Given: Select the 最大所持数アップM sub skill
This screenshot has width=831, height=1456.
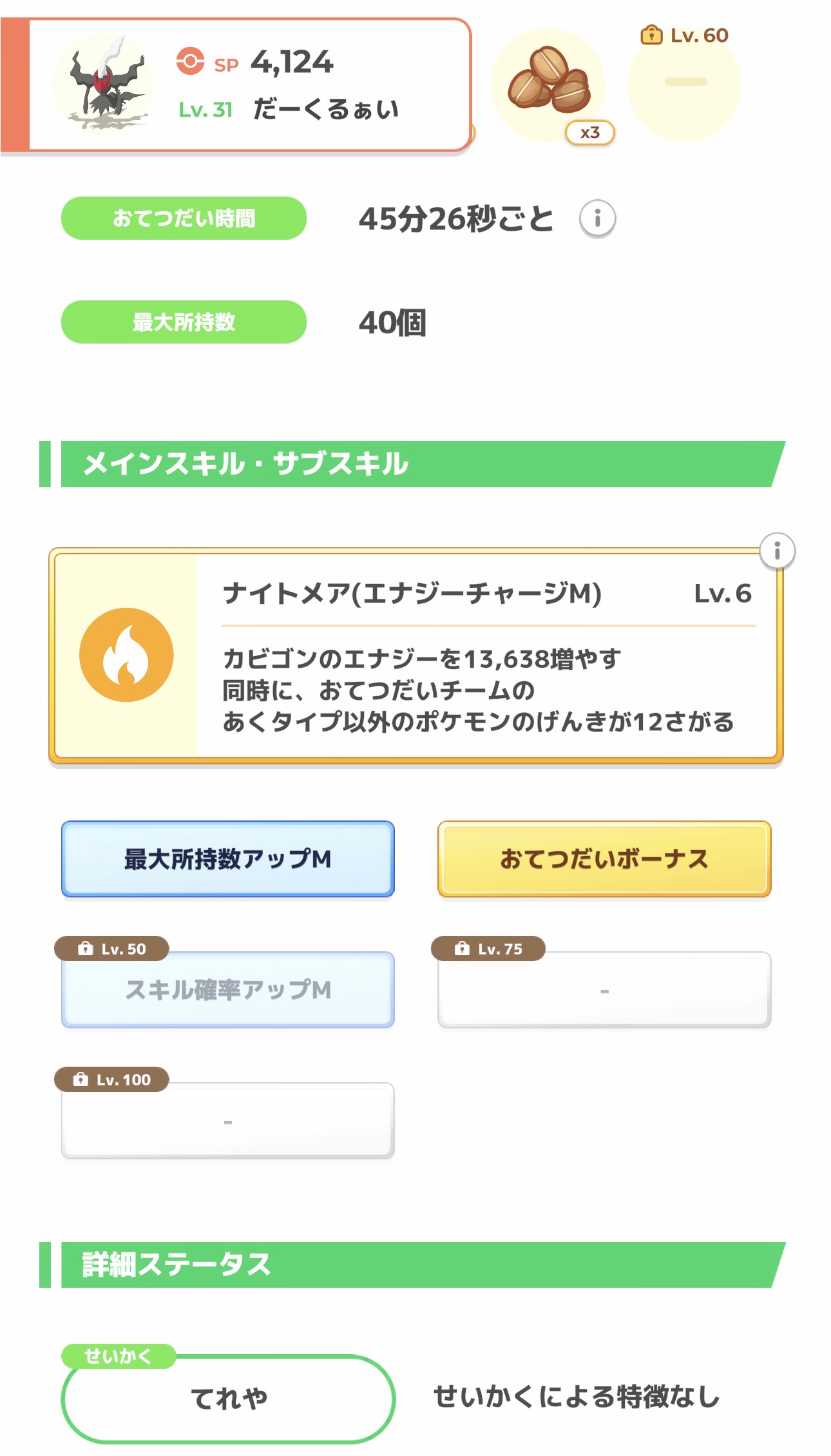Looking at the screenshot, I should 228,859.
